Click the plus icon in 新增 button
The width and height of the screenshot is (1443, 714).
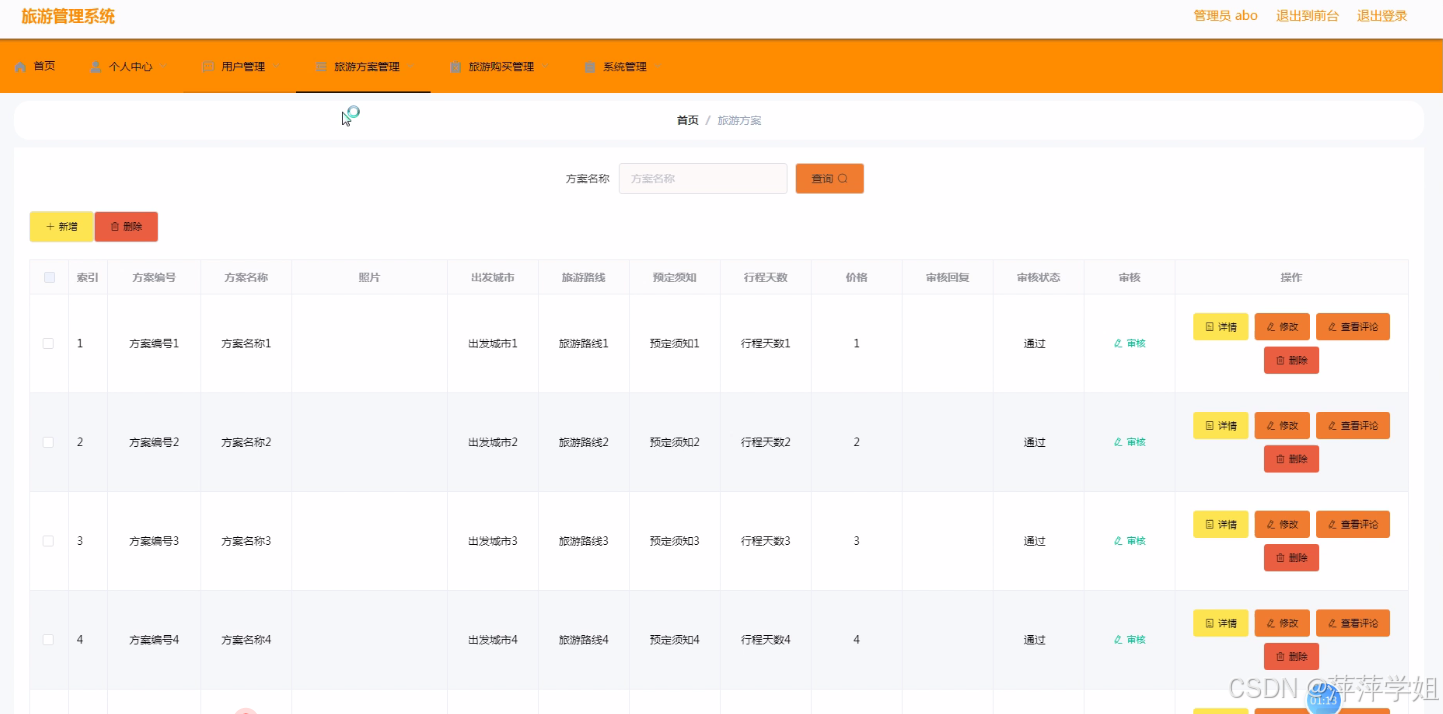[50, 227]
